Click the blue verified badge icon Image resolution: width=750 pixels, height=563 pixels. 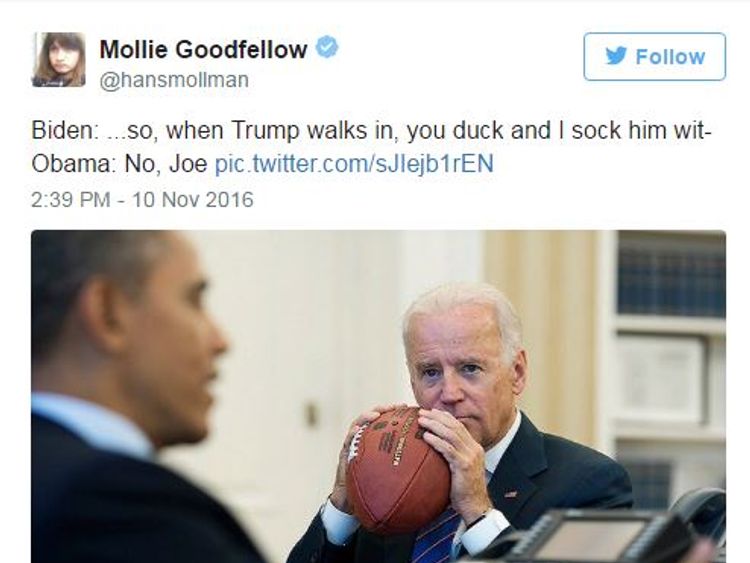(x=327, y=47)
